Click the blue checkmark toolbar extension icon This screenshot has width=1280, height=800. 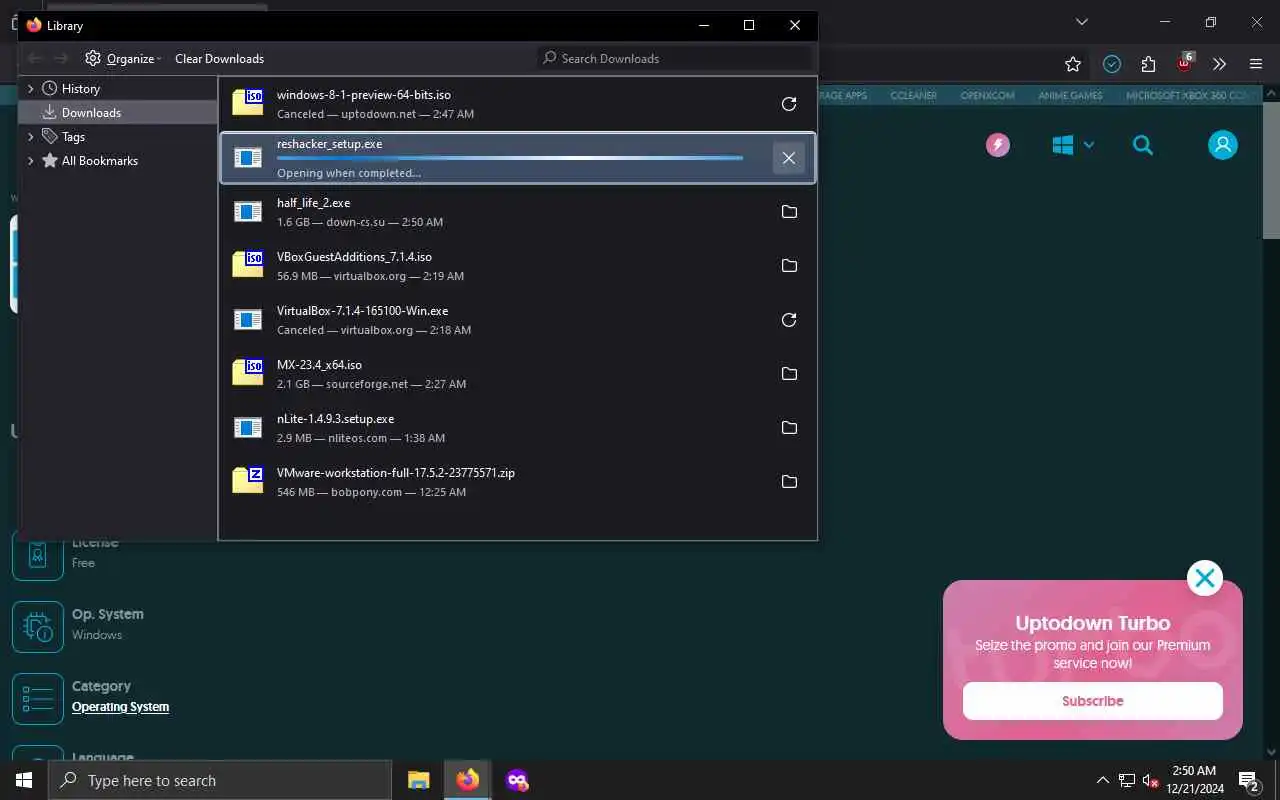click(1112, 64)
